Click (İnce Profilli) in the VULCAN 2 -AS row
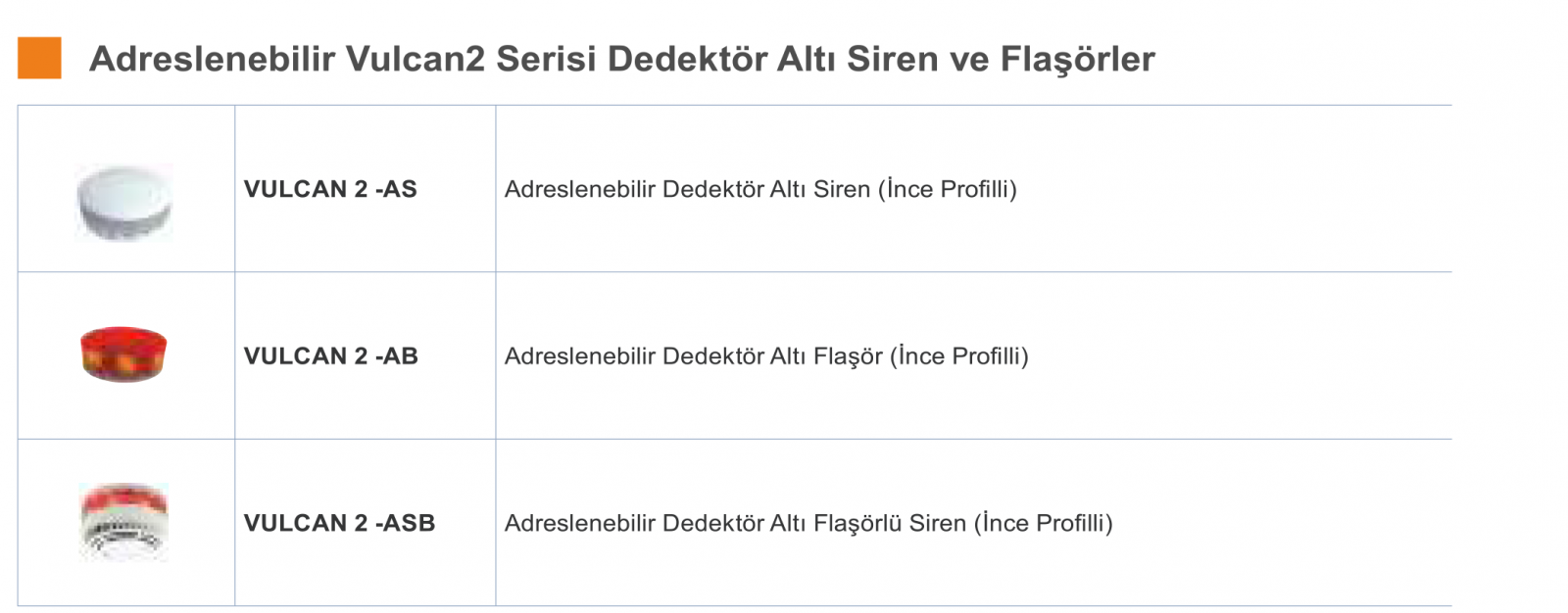The width and height of the screenshot is (1568, 613). point(948,189)
